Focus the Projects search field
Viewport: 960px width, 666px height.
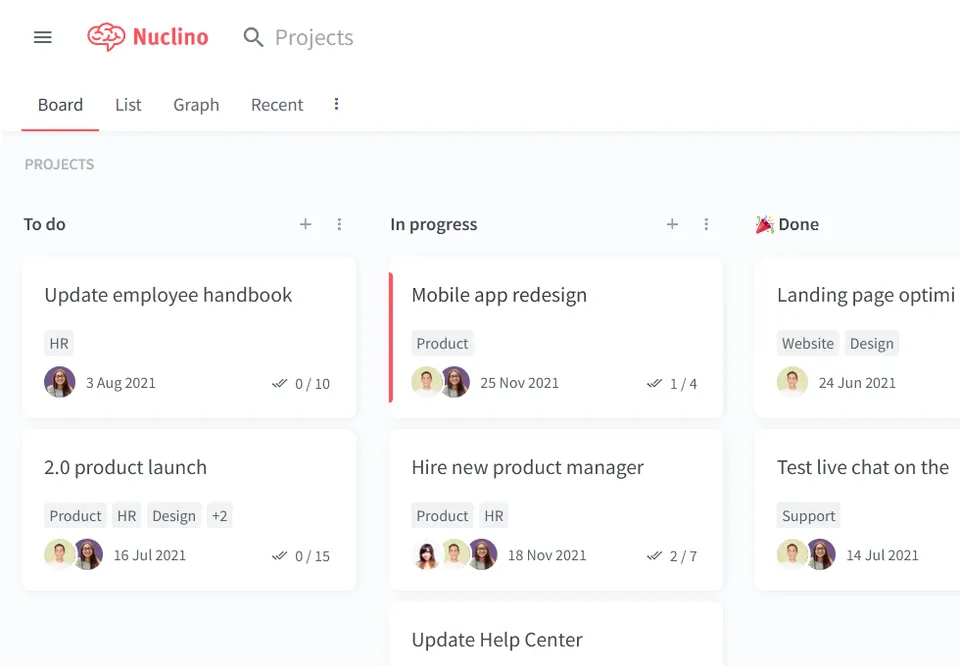313,37
